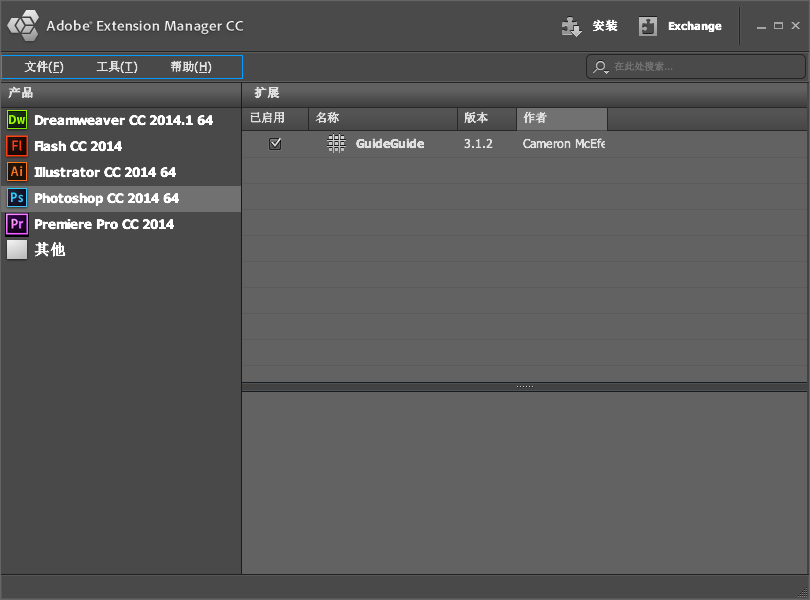Click the Flash Fl product icon
Screen dimensions: 810x600
pyautogui.click(x=17, y=146)
